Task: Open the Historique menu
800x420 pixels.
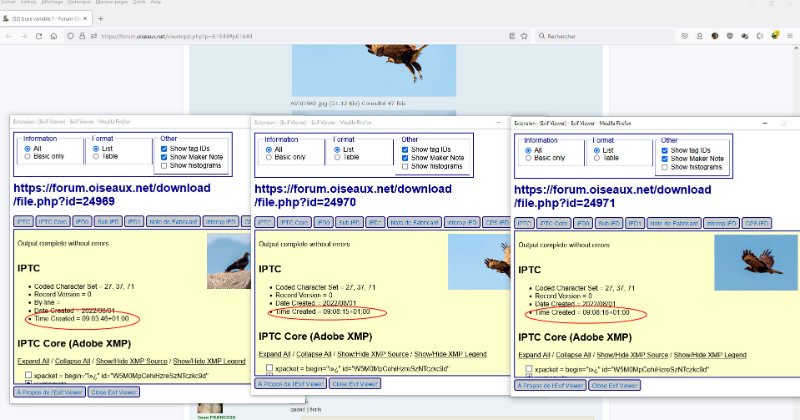Action: coord(79,2)
